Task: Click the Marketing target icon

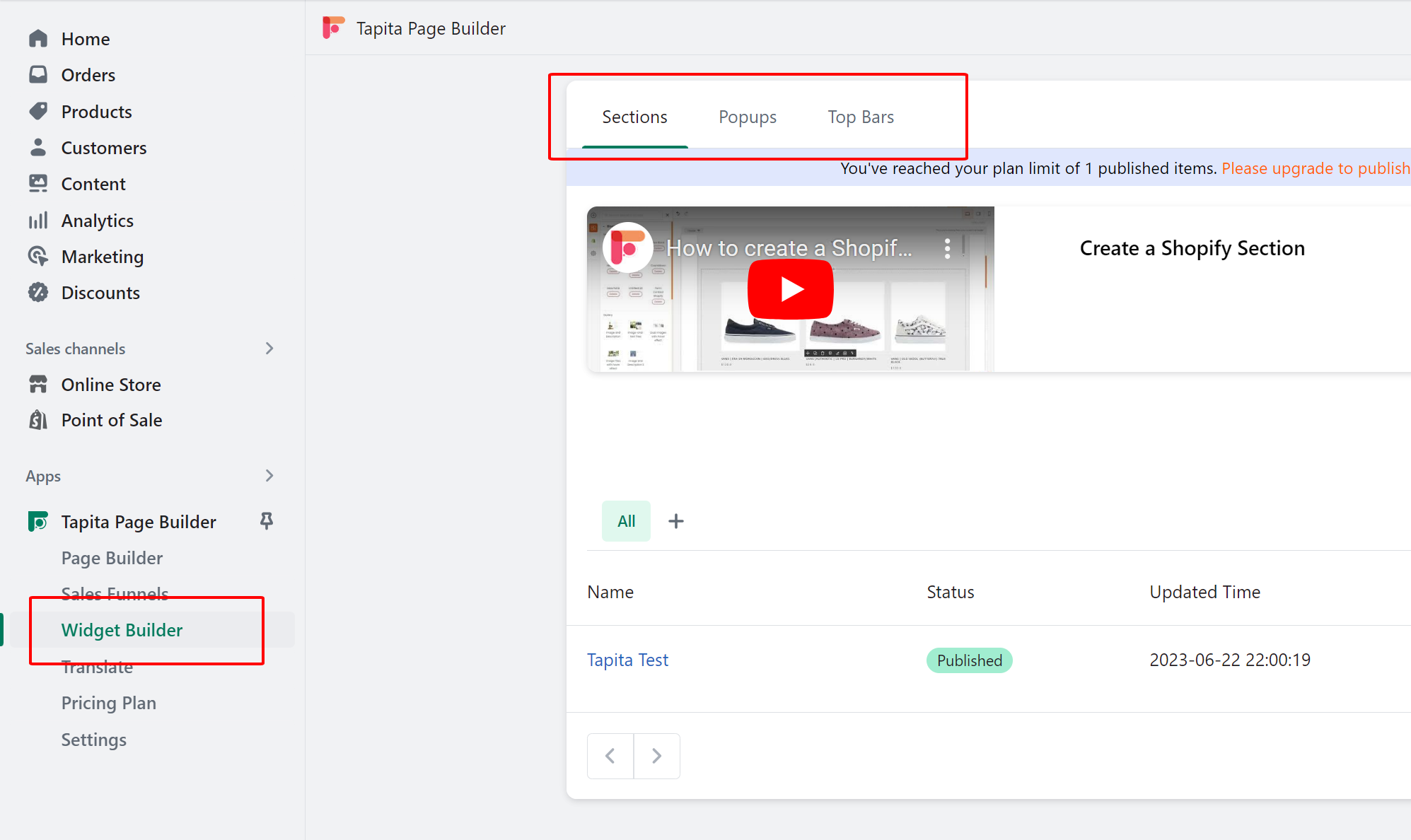Action: click(38, 257)
